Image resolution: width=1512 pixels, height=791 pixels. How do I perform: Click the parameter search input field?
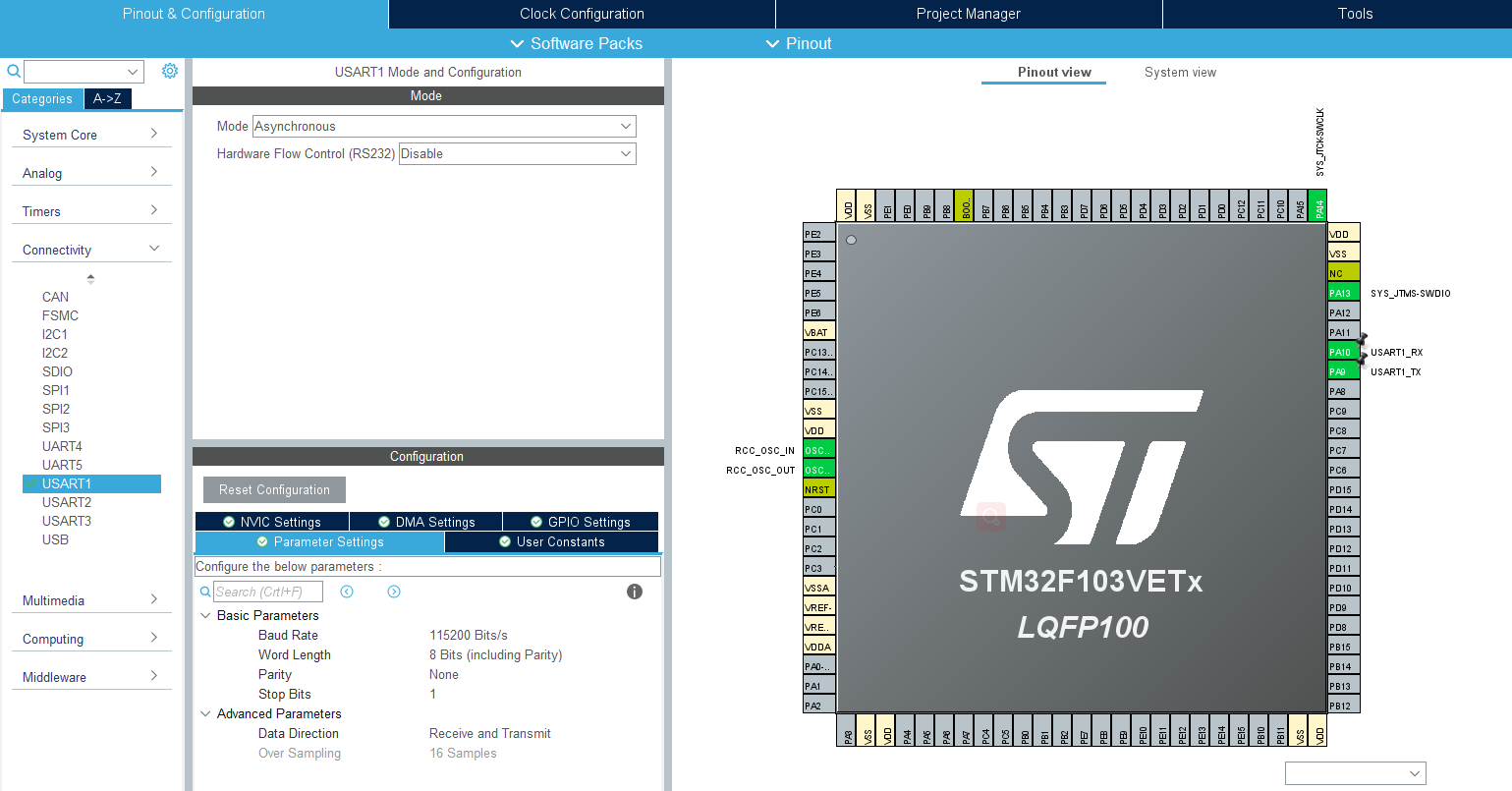pyautogui.click(x=268, y=592)
